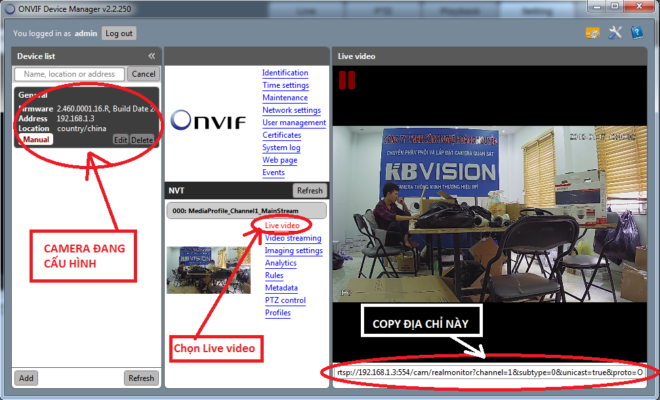The height and width of the screenshot is (400, 660).
Task: Open the Certificates page
Action: tap(282, 135)
